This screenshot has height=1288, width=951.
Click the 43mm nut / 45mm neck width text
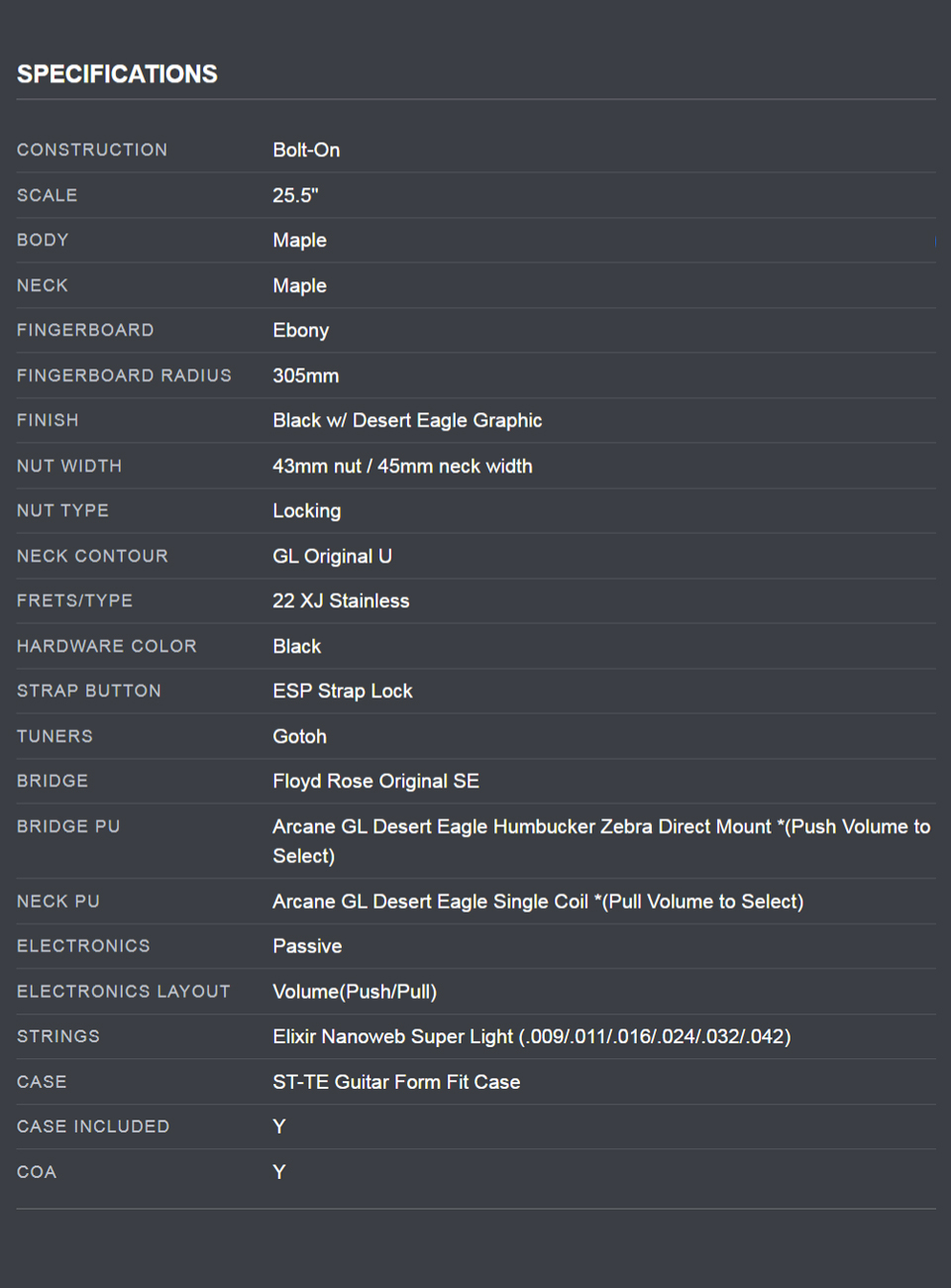click(x=402, y=466)
